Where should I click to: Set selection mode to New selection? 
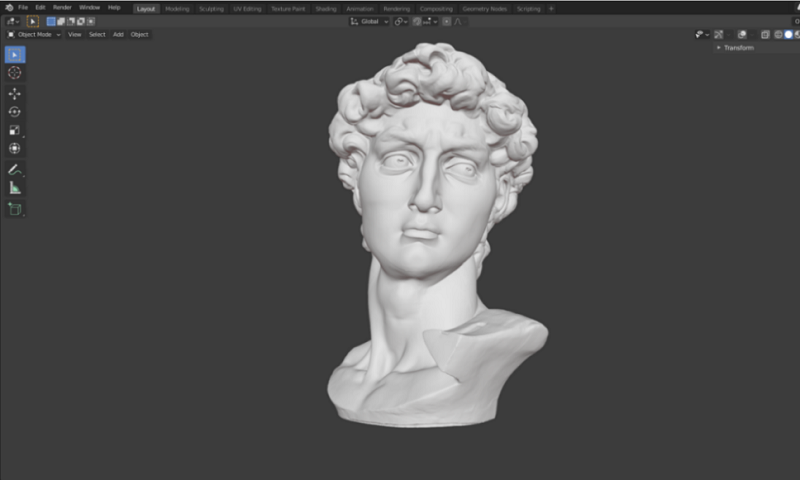(x=51, y=21)
